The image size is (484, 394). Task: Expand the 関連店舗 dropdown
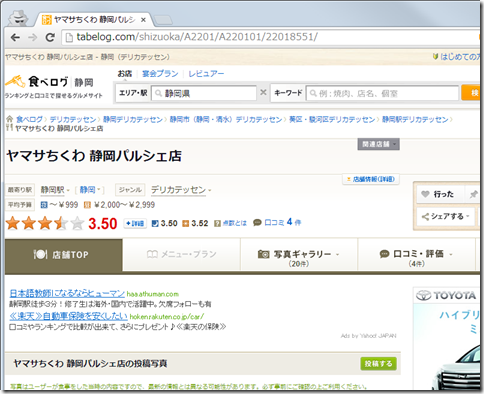coord(378,144)
